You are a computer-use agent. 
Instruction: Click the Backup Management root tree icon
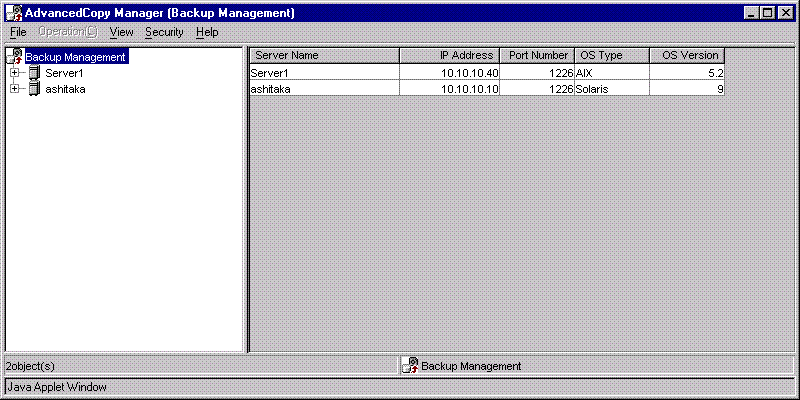point(16,56)
